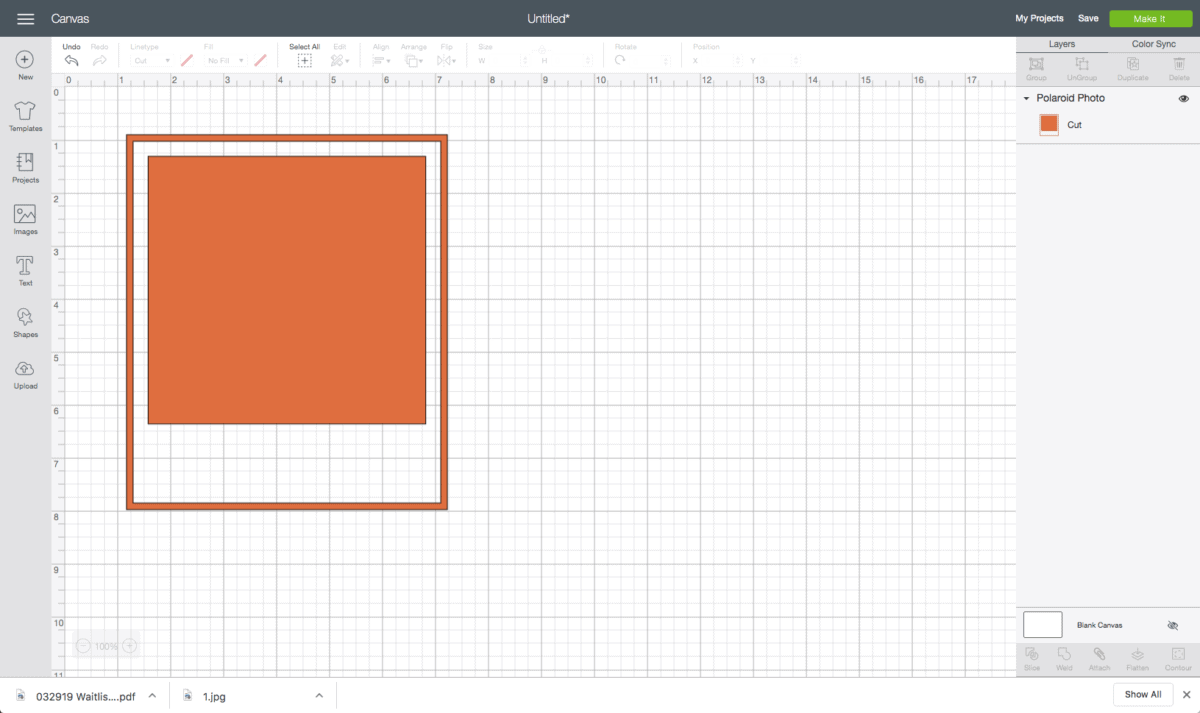Switch to the Layers tab

click(1061, 44)
